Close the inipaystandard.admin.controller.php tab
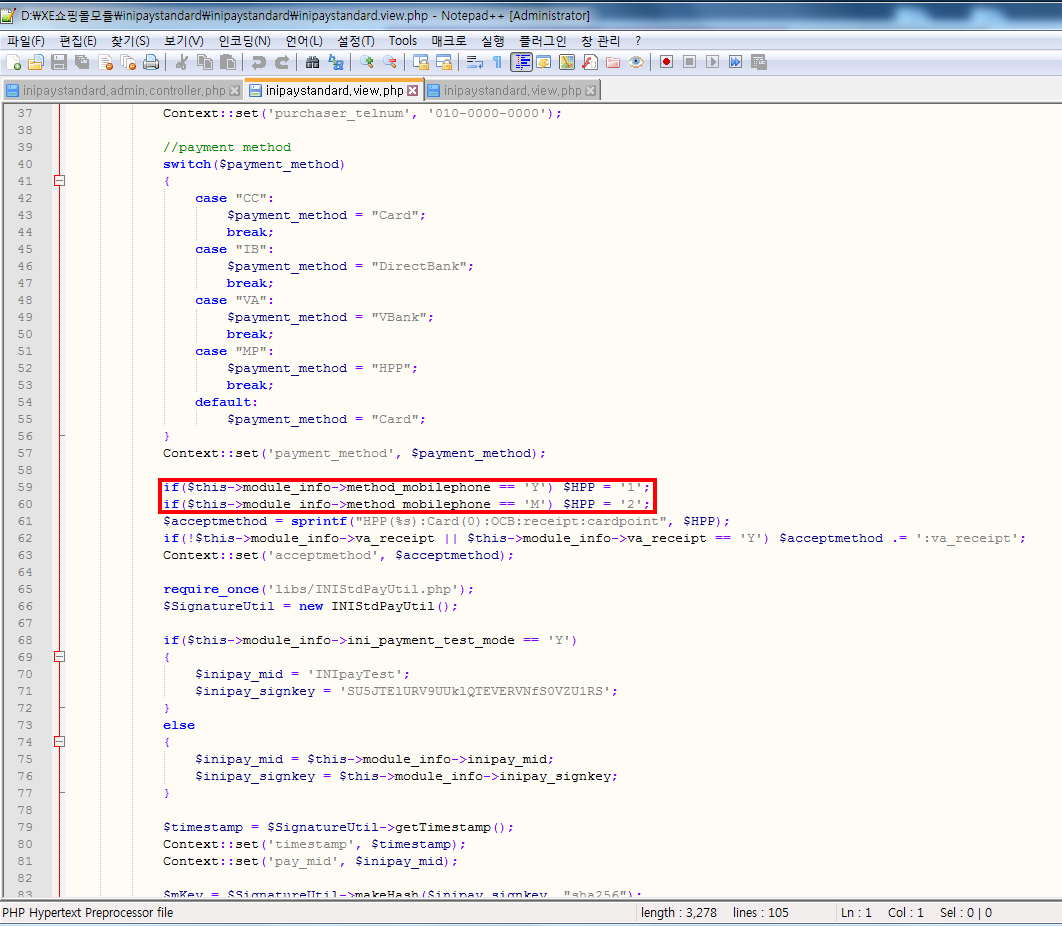The height and width of the screenshot is (926, 1062). [234, 91]
